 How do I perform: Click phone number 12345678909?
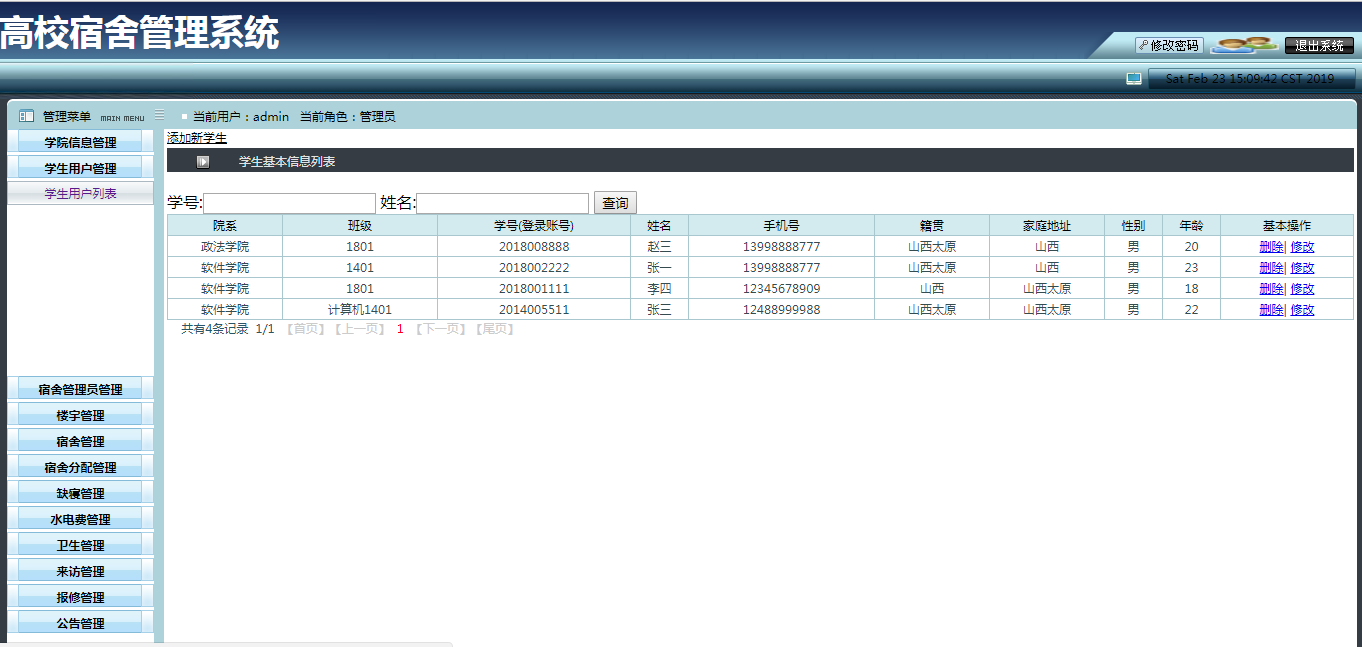(x=781, y=288)
